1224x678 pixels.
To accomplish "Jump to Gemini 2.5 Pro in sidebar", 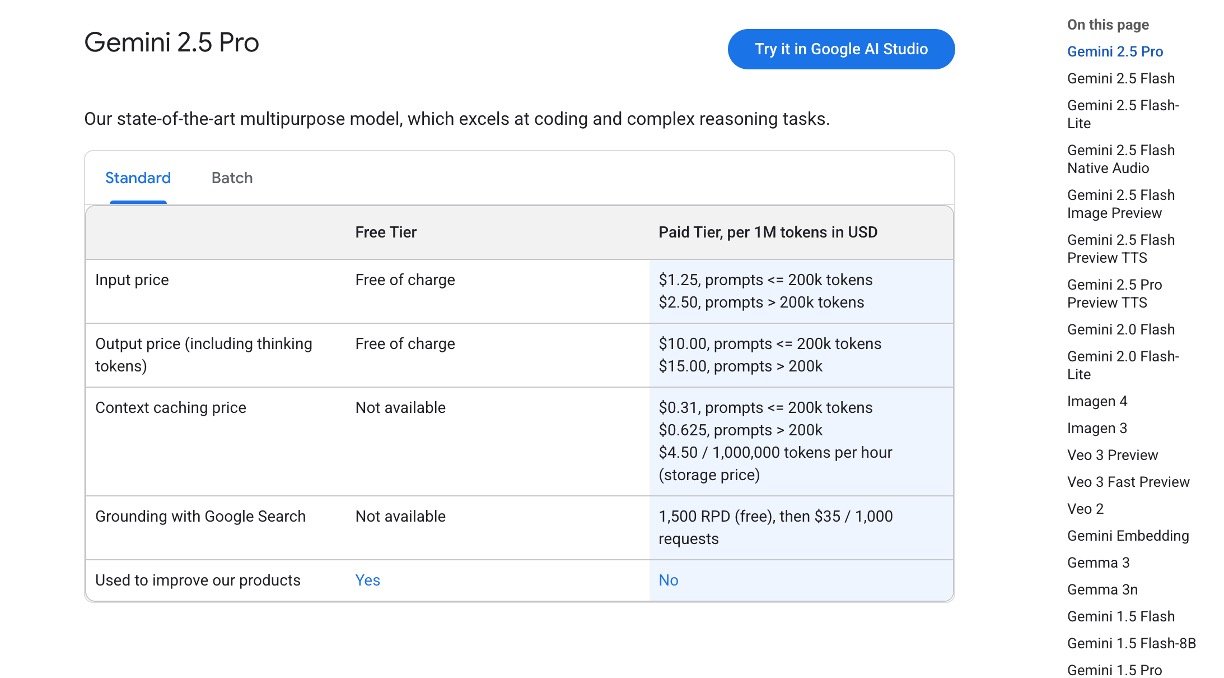I will (1115, 52).
